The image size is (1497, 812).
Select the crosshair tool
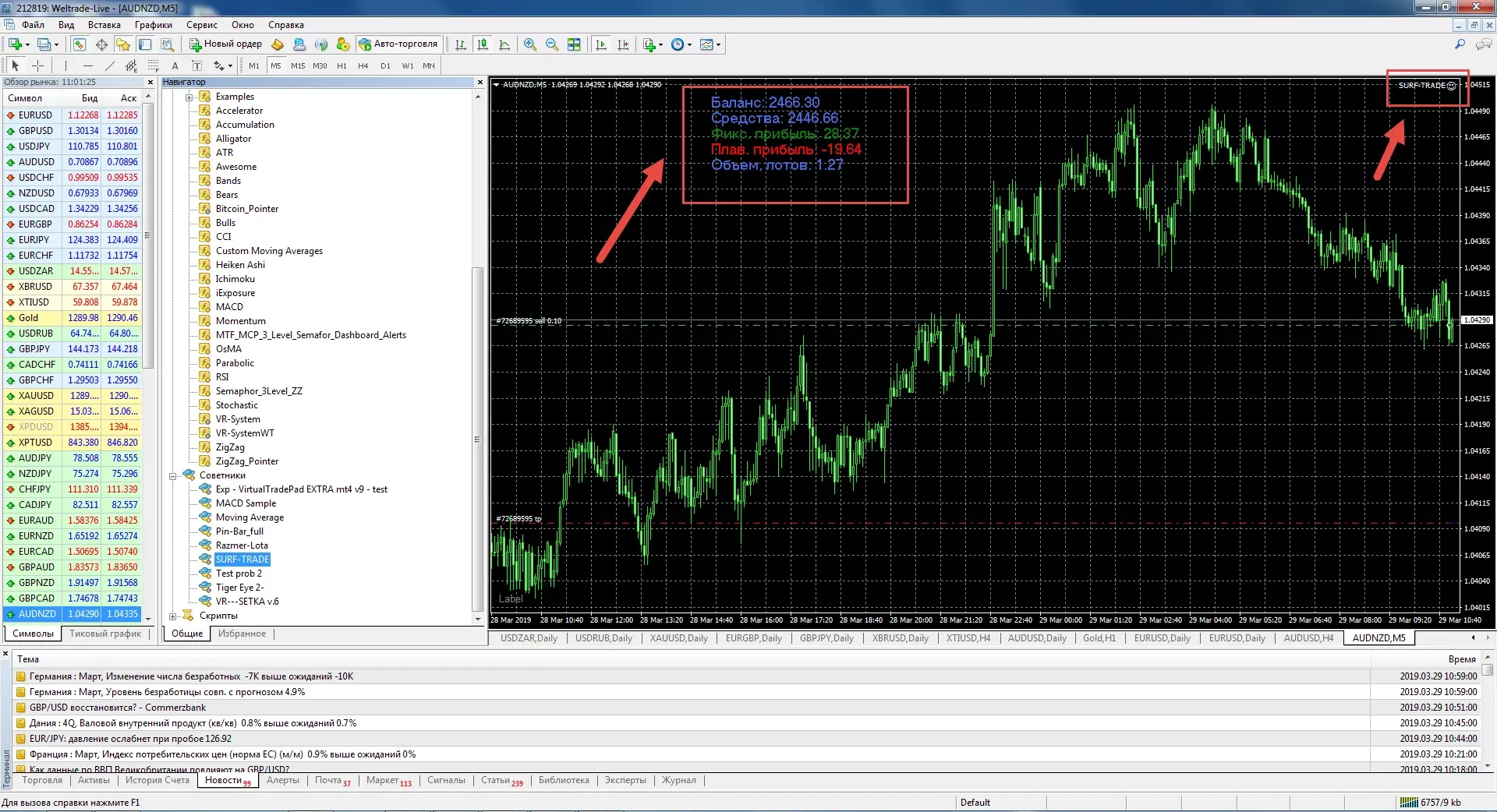pyautogui.click(x=37, y=65)
